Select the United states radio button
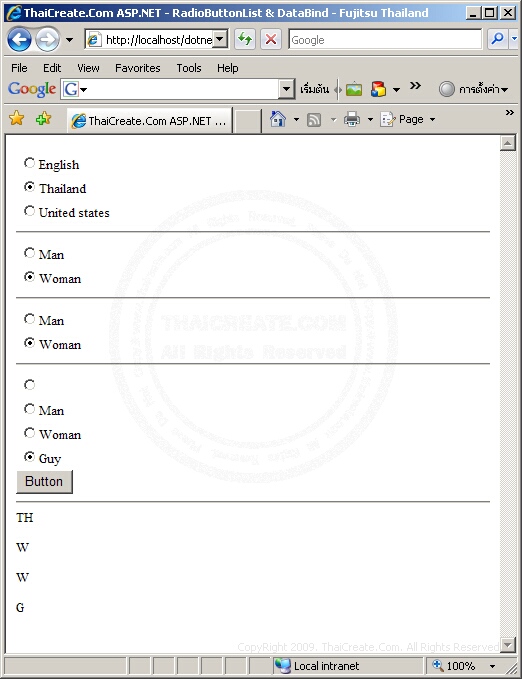The image size is (522, 679). (29, 211)
